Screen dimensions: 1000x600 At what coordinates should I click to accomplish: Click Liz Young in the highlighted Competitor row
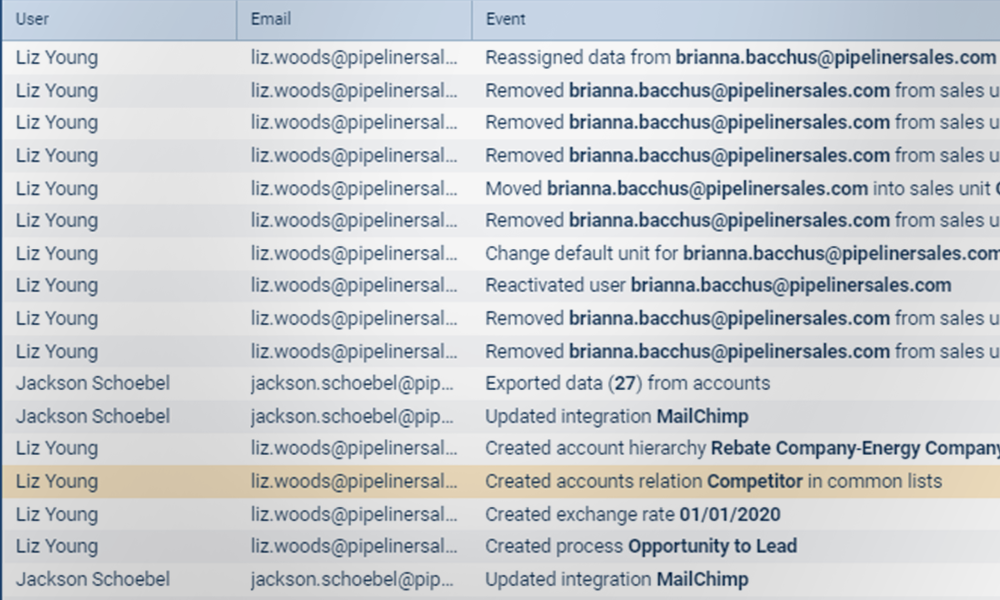click(56, 481)
